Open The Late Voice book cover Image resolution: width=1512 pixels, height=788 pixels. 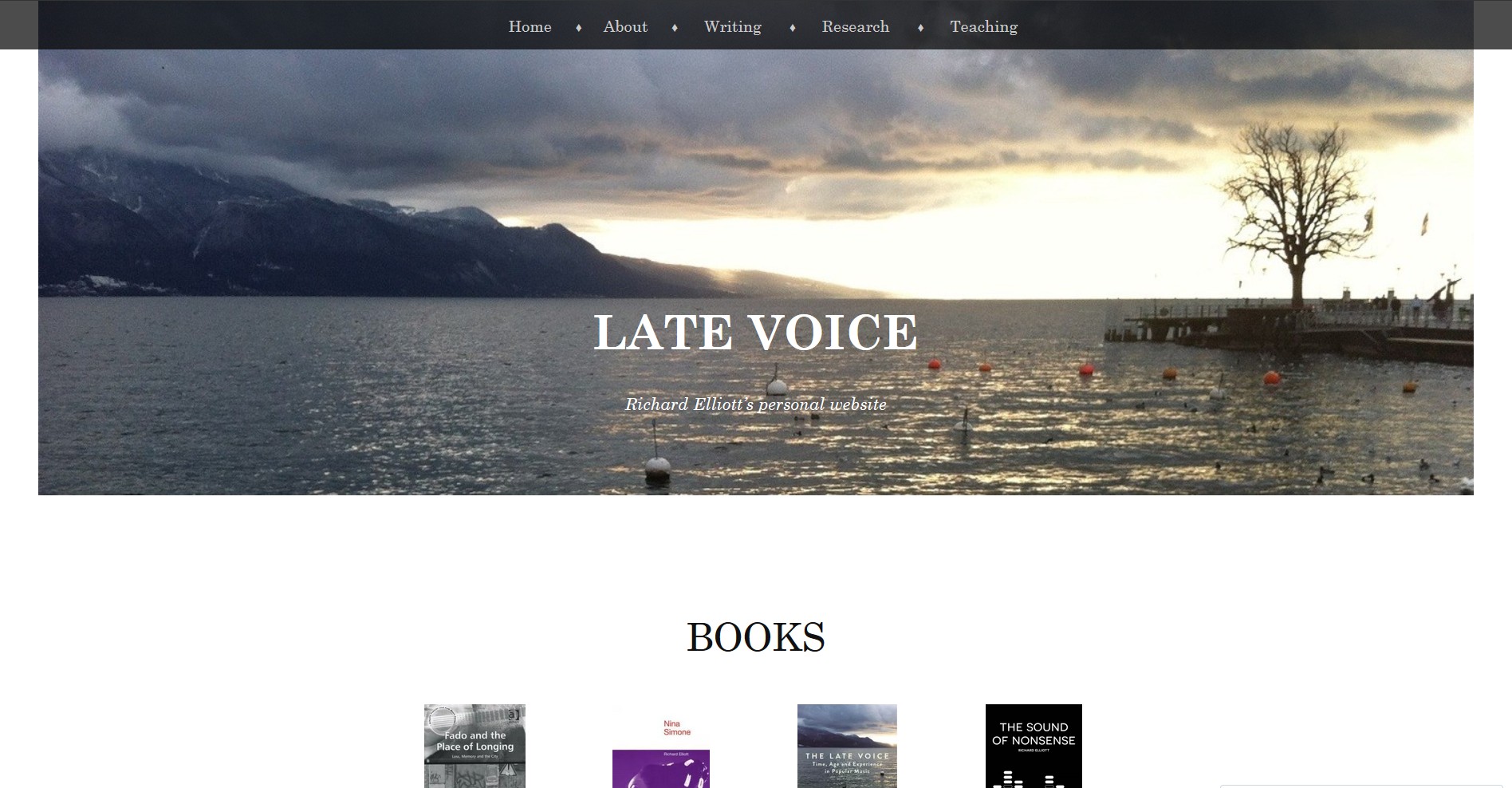coord(847,746)
